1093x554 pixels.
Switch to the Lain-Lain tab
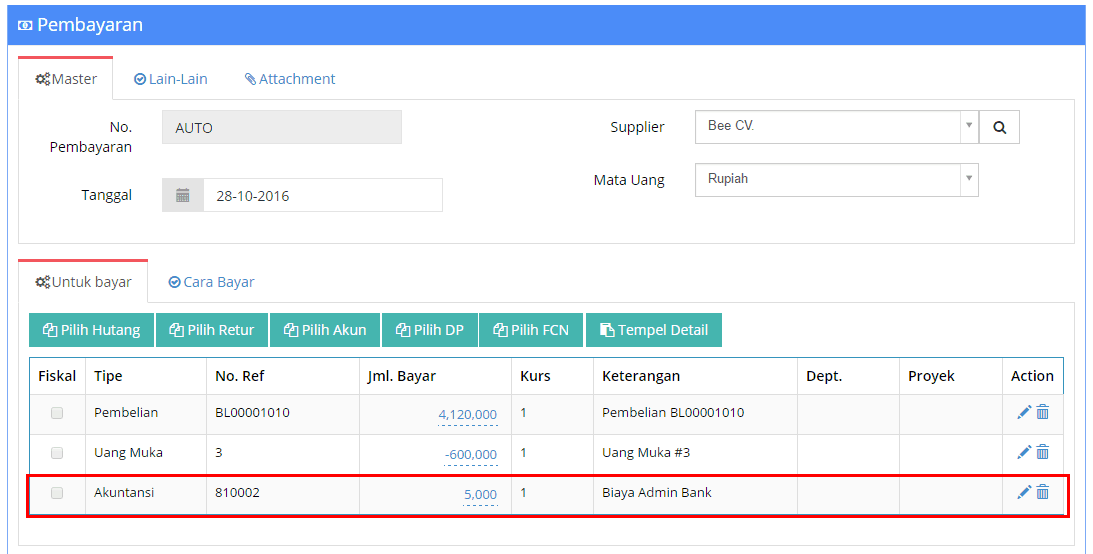pos(171,79)
